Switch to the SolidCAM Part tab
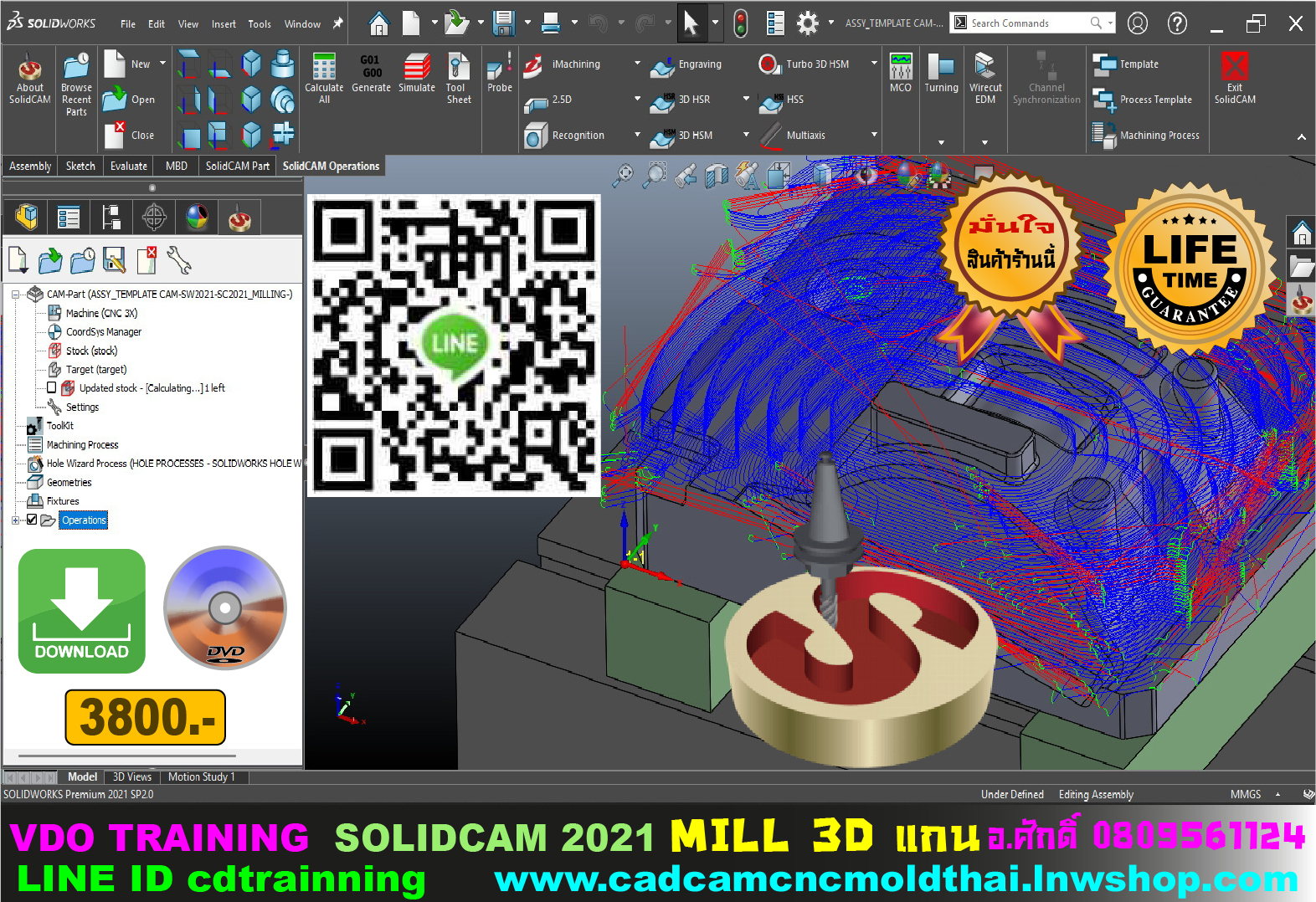The height and width of the screenshot is (902, 1316). tap(237, 166)
